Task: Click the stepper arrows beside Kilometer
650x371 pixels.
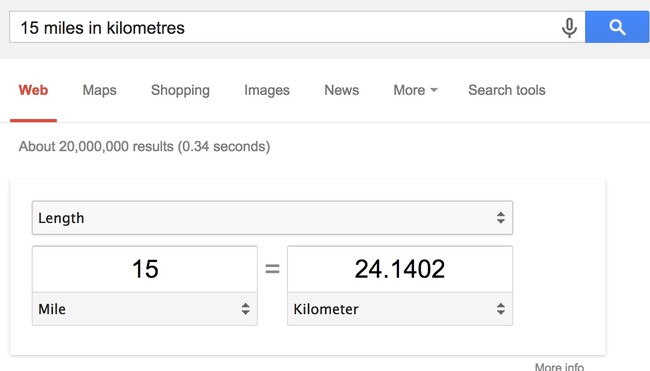Action: tap(501, 309)
